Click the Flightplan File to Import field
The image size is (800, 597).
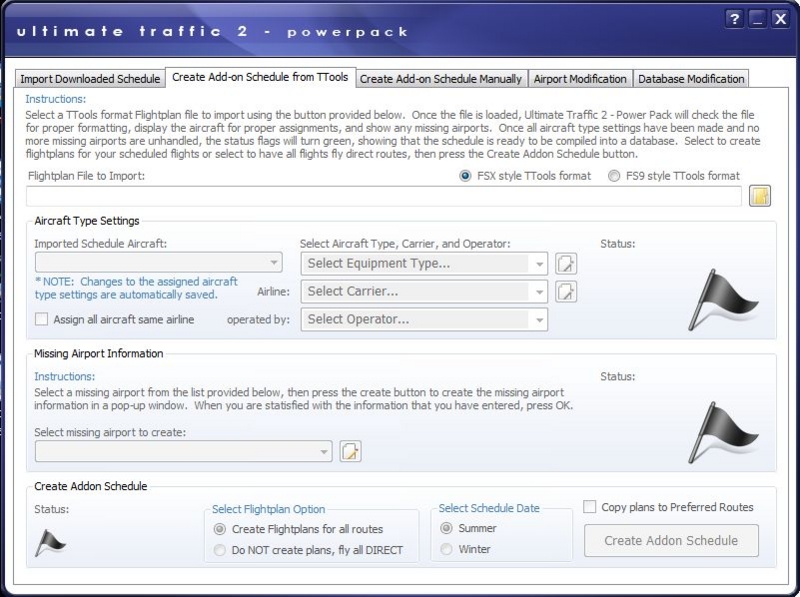point(384,196)
